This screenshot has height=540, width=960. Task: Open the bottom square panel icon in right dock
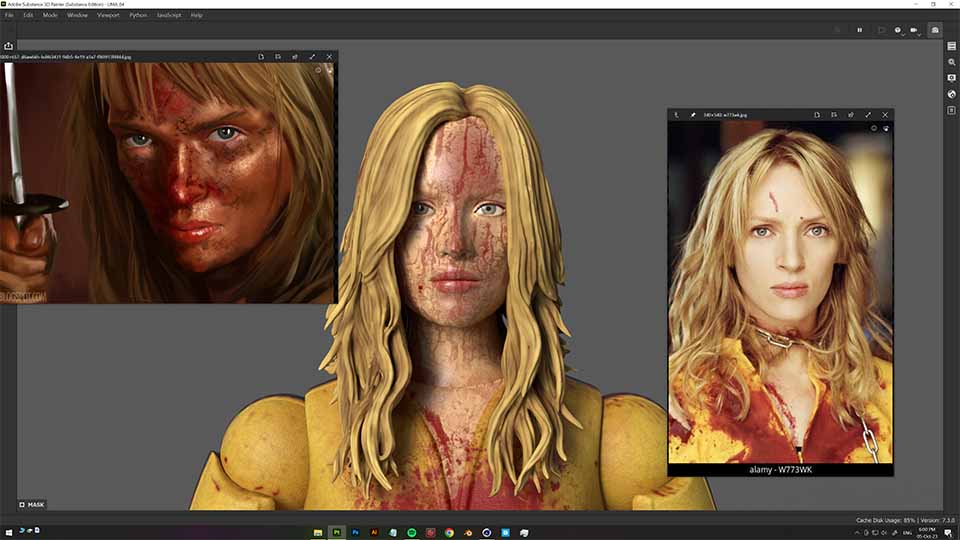click(x=951, y=110)
